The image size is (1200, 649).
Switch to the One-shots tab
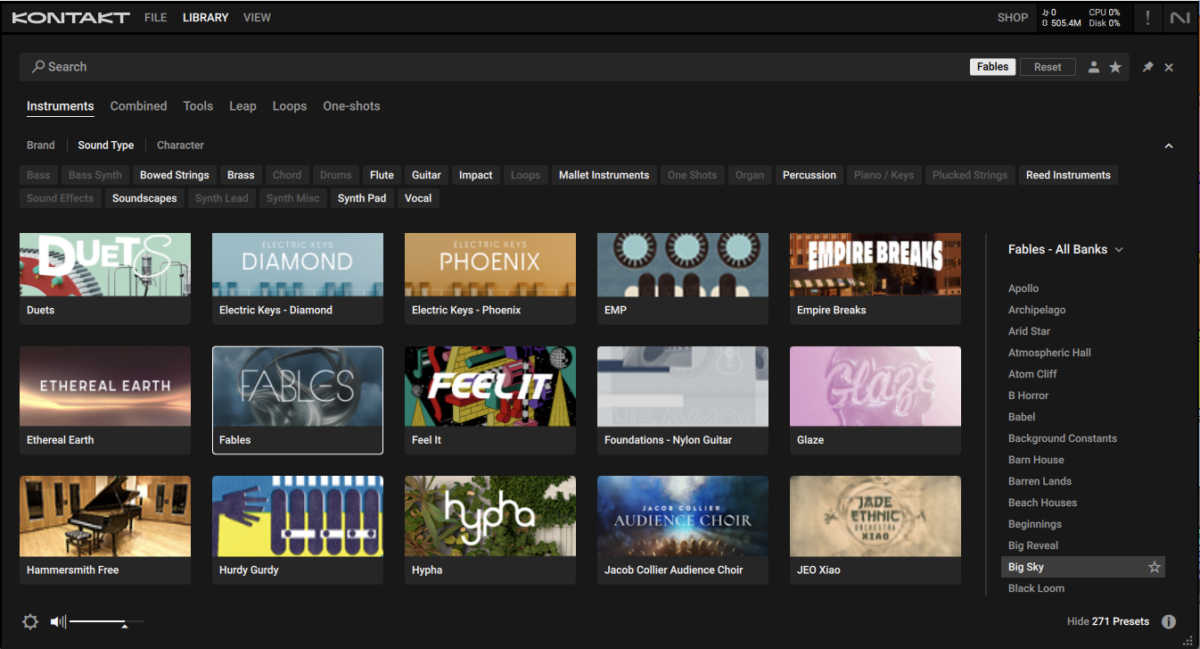point(351,106)
